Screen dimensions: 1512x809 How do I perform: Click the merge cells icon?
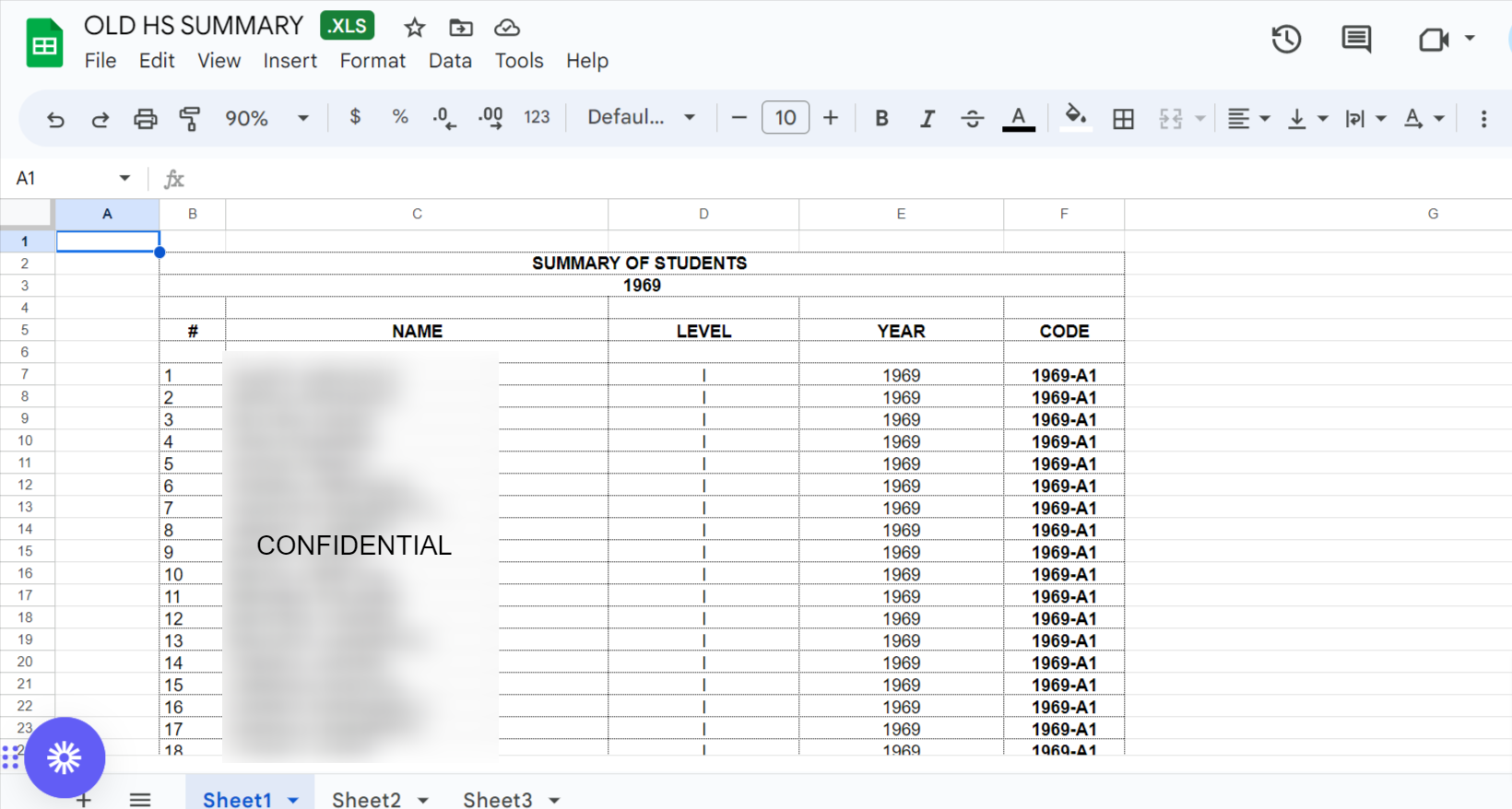point(1171,119)
